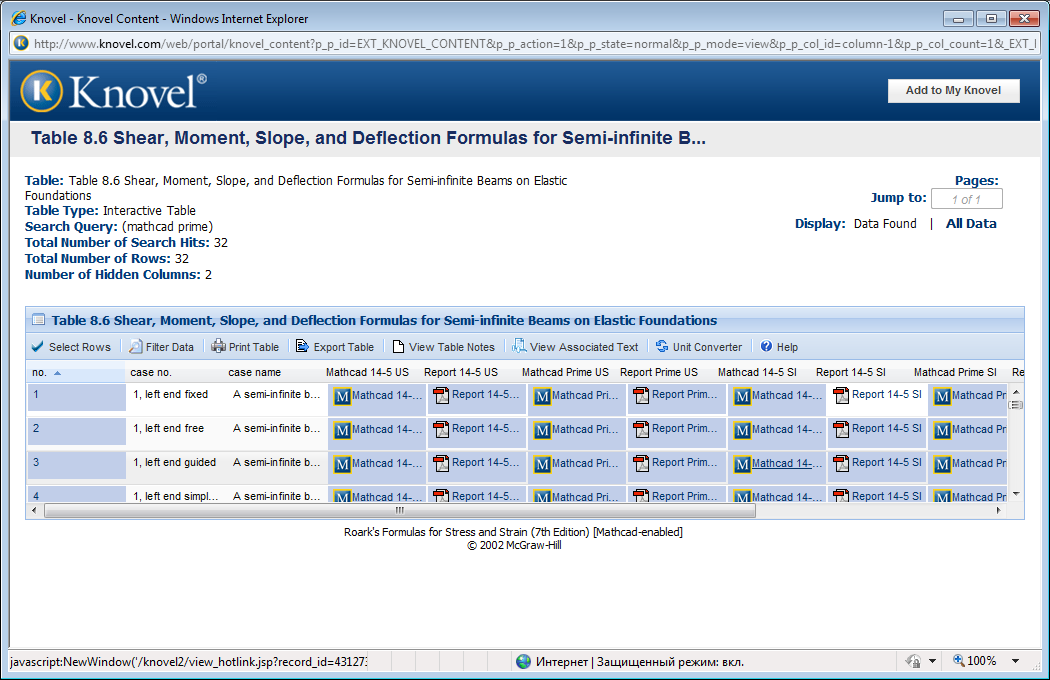Click the IE page icon in the address bar
Image resolution: width=1050 pixels, height=680 pixels.
pyautogui.click(x=21, y=44)
